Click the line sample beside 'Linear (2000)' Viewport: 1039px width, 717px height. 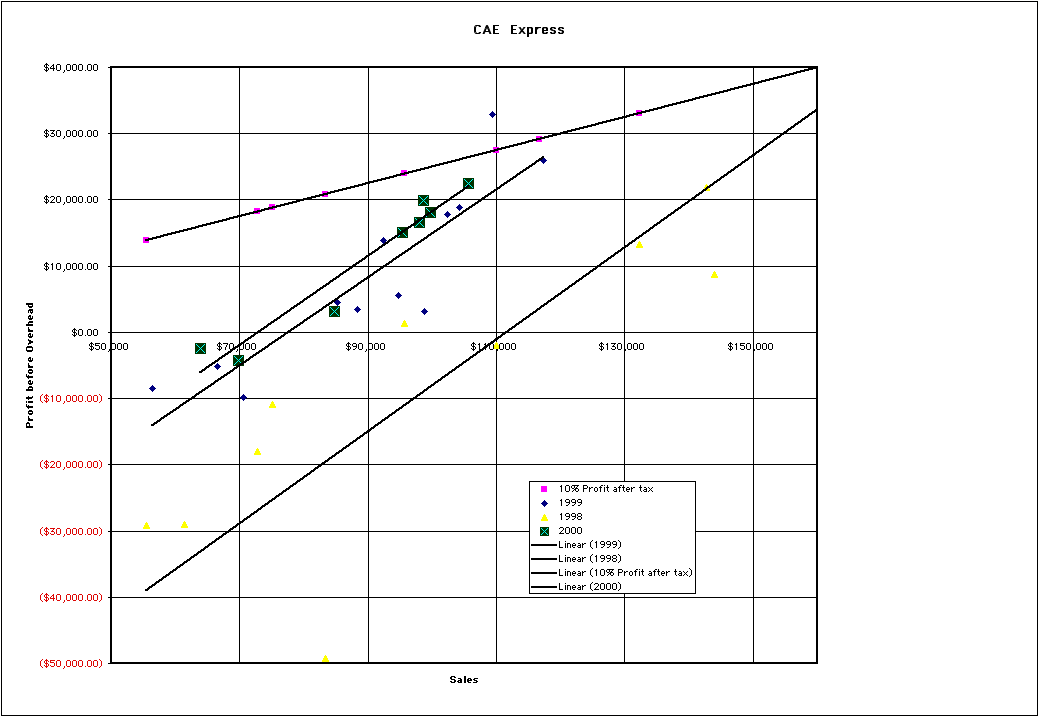click(544, 587)
